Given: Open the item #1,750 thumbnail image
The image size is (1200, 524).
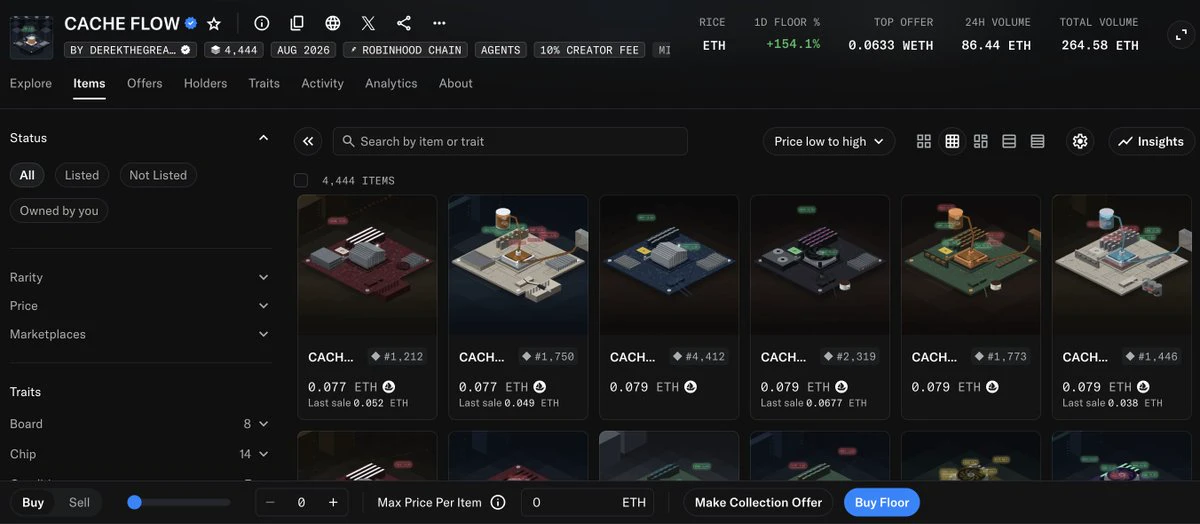Looking at the screenshot, I should pyautogui.click(x=518, y=265).
